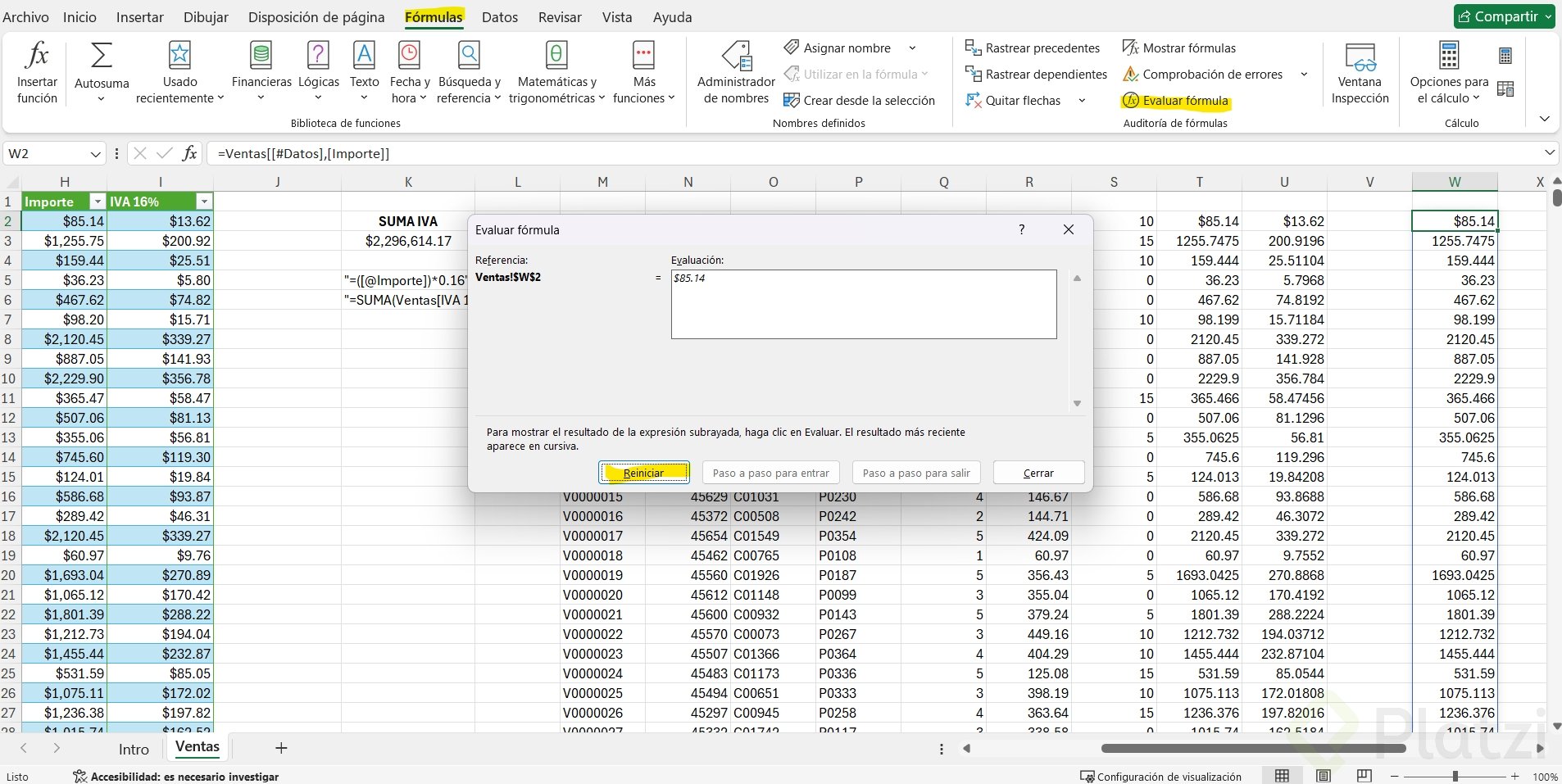1562x784 pixels.
Task: Expand the Name Box dropdown
Action: 95,154
